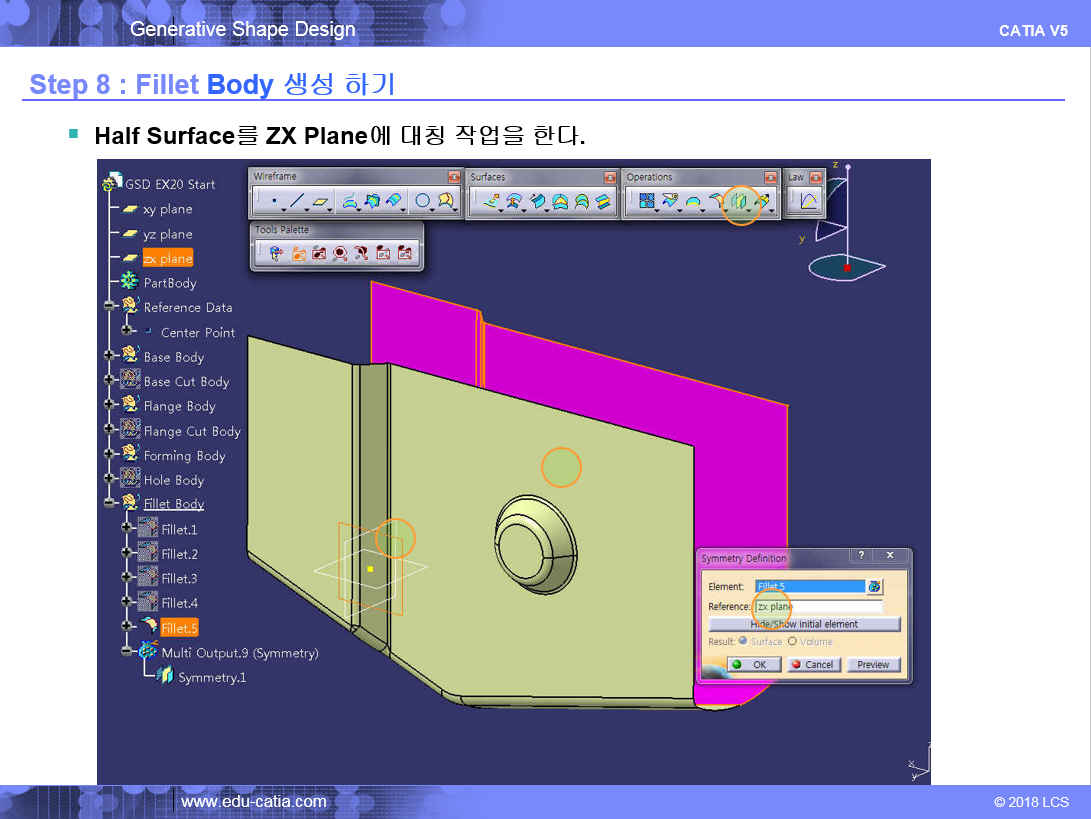Click the first Tools Palette icon
This screenshot has height=819, width=1091.
276,254
